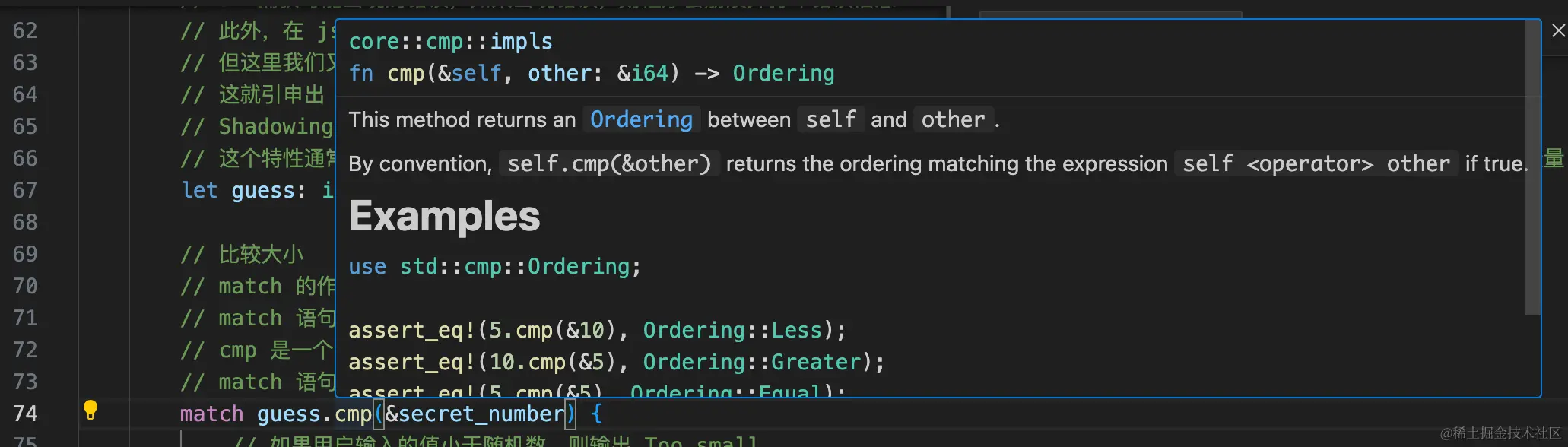This screenshot has height=447, width=1568.
Task: Close the hover documentation popup with the X
Action: coord(1558,30)
